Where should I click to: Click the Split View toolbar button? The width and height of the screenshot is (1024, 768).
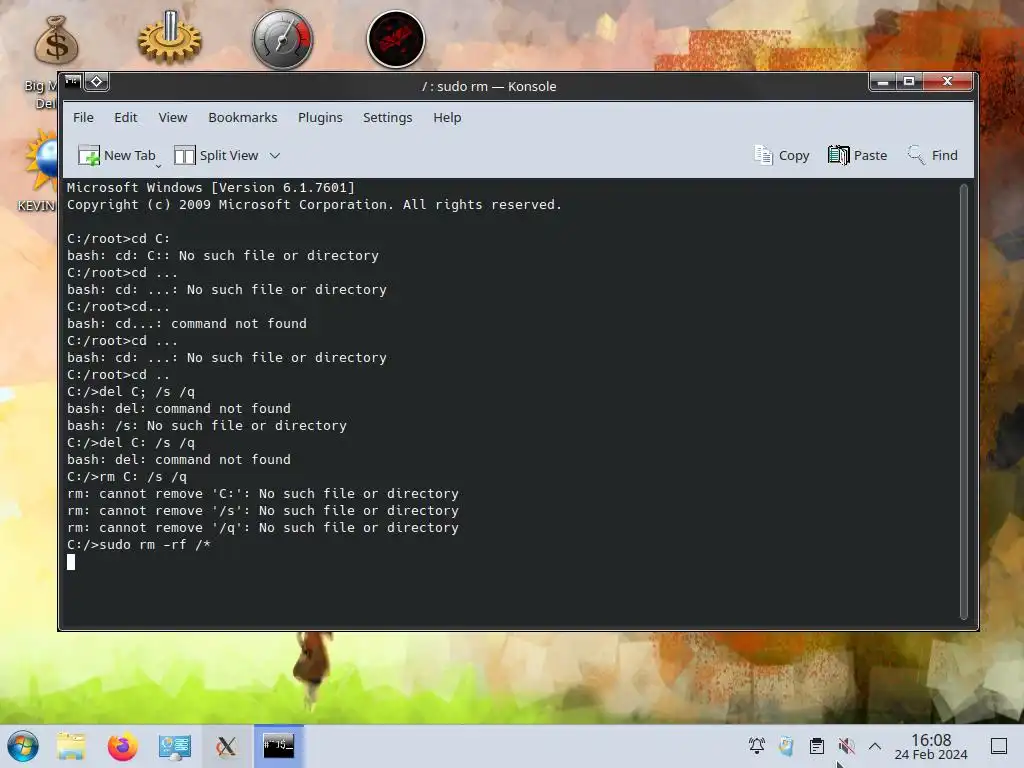217,155
